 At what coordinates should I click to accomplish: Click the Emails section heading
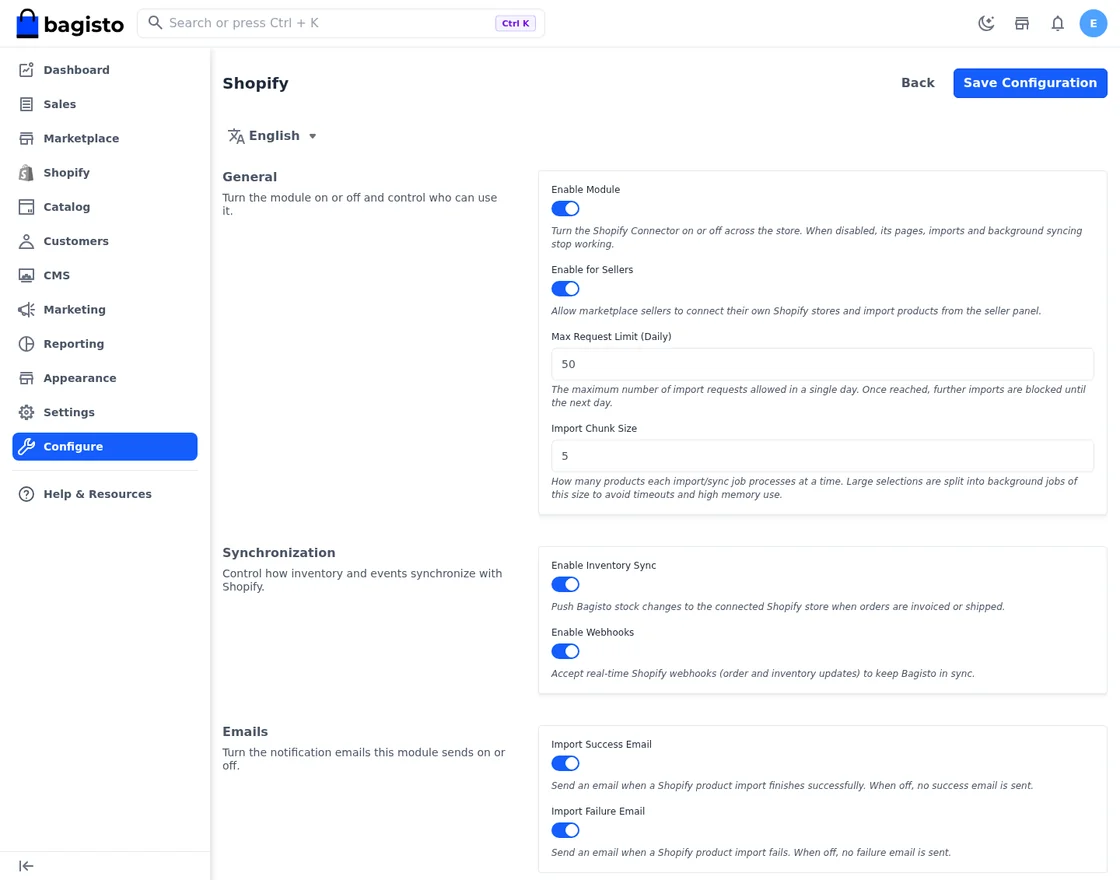click(x=245, y=732)
